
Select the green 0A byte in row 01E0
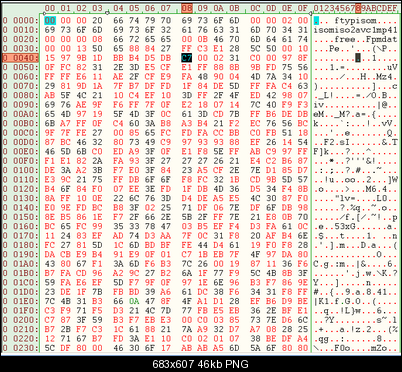pyautogui.click(x=134, y=301)
